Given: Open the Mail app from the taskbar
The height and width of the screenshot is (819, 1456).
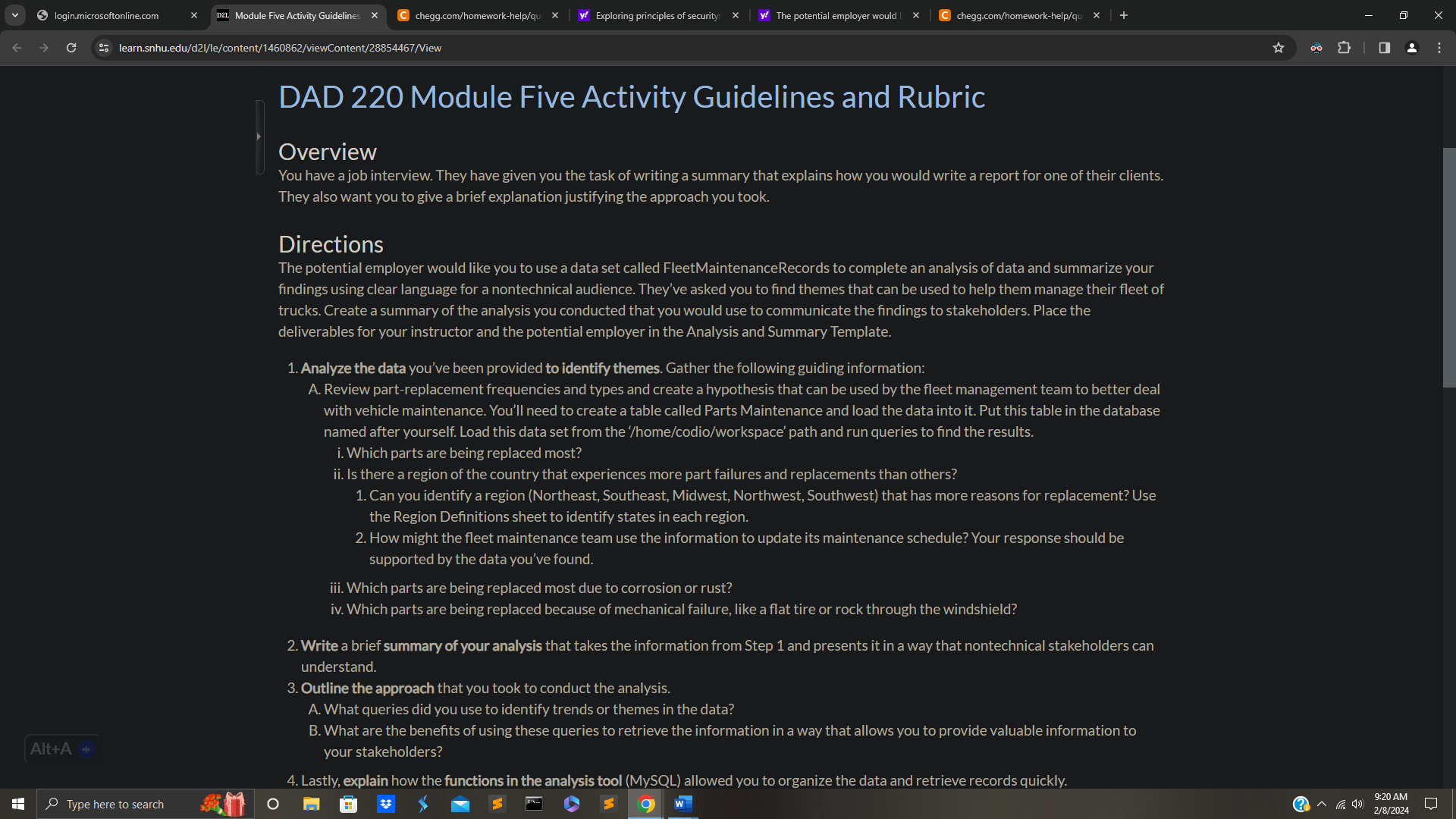Looking at the screenshot, I should coord(460,804).
